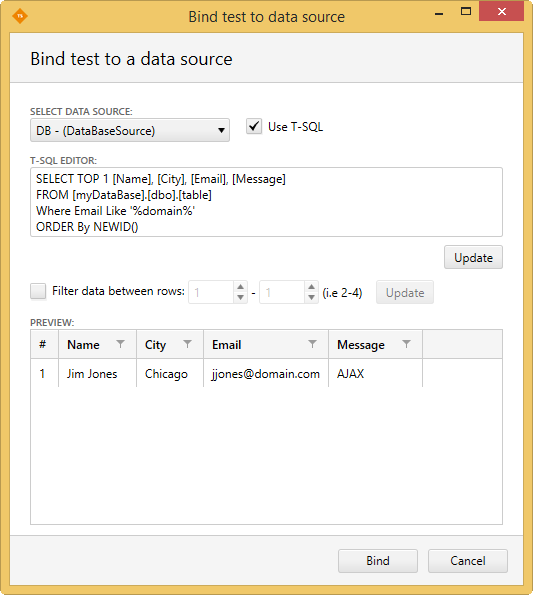This screenshot has width=533, height=595.
Task: Decrease the first row filter value
Action: tap(241, 298)
